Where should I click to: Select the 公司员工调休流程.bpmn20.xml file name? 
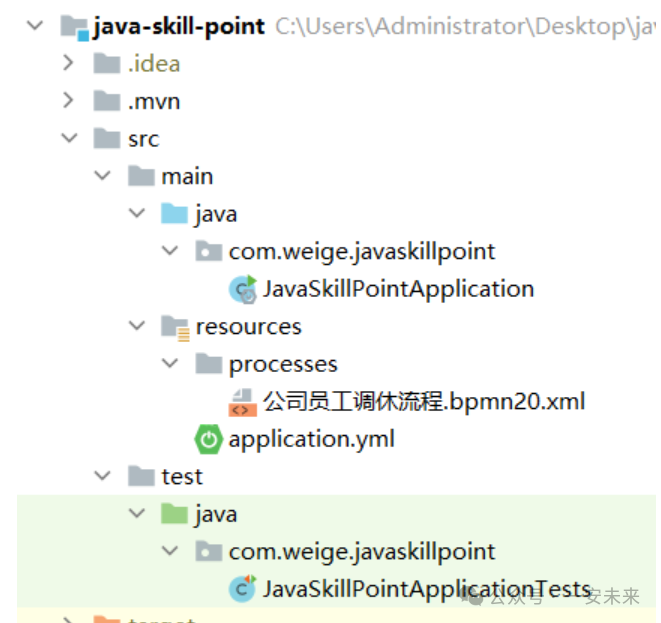coord(423,402)
